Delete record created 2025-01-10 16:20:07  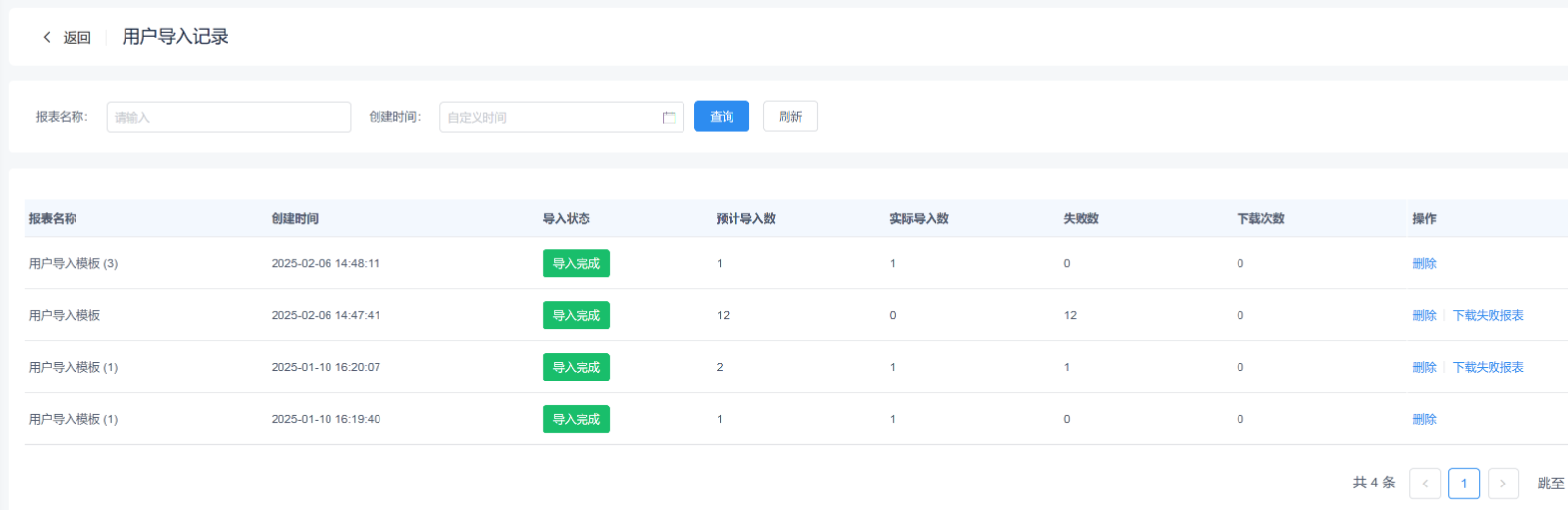1424,368
